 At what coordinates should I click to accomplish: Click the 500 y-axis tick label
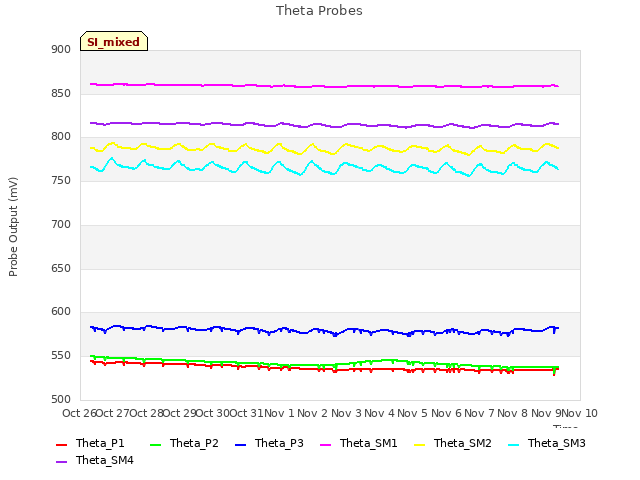pyautogui.click(x=61, y=400)
